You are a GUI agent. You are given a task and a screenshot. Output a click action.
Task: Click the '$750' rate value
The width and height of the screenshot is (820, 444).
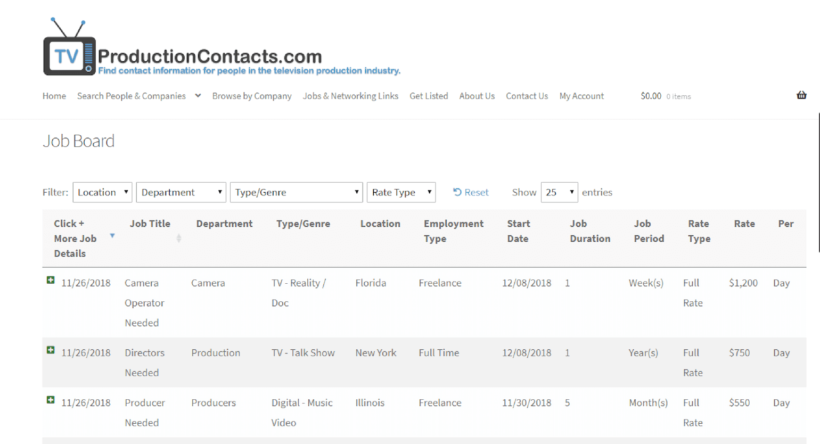(739, 353)
